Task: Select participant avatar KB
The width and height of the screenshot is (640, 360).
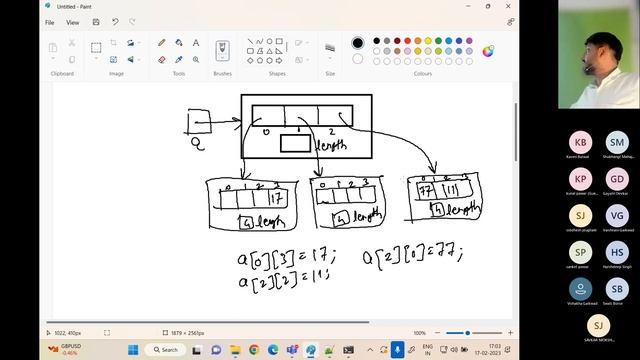Action: point(580,142)
